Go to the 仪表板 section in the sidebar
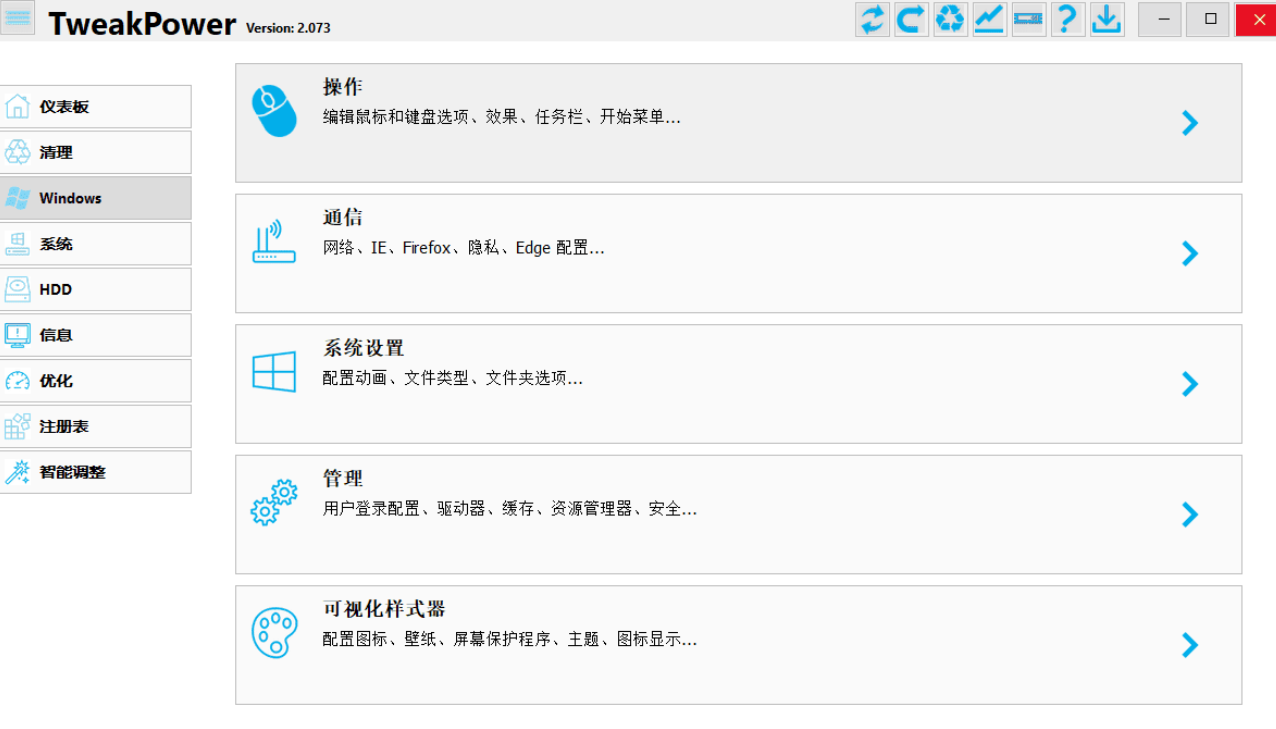Image resolution: width=1276 pixels, height=729 pixels. point(96,107)
